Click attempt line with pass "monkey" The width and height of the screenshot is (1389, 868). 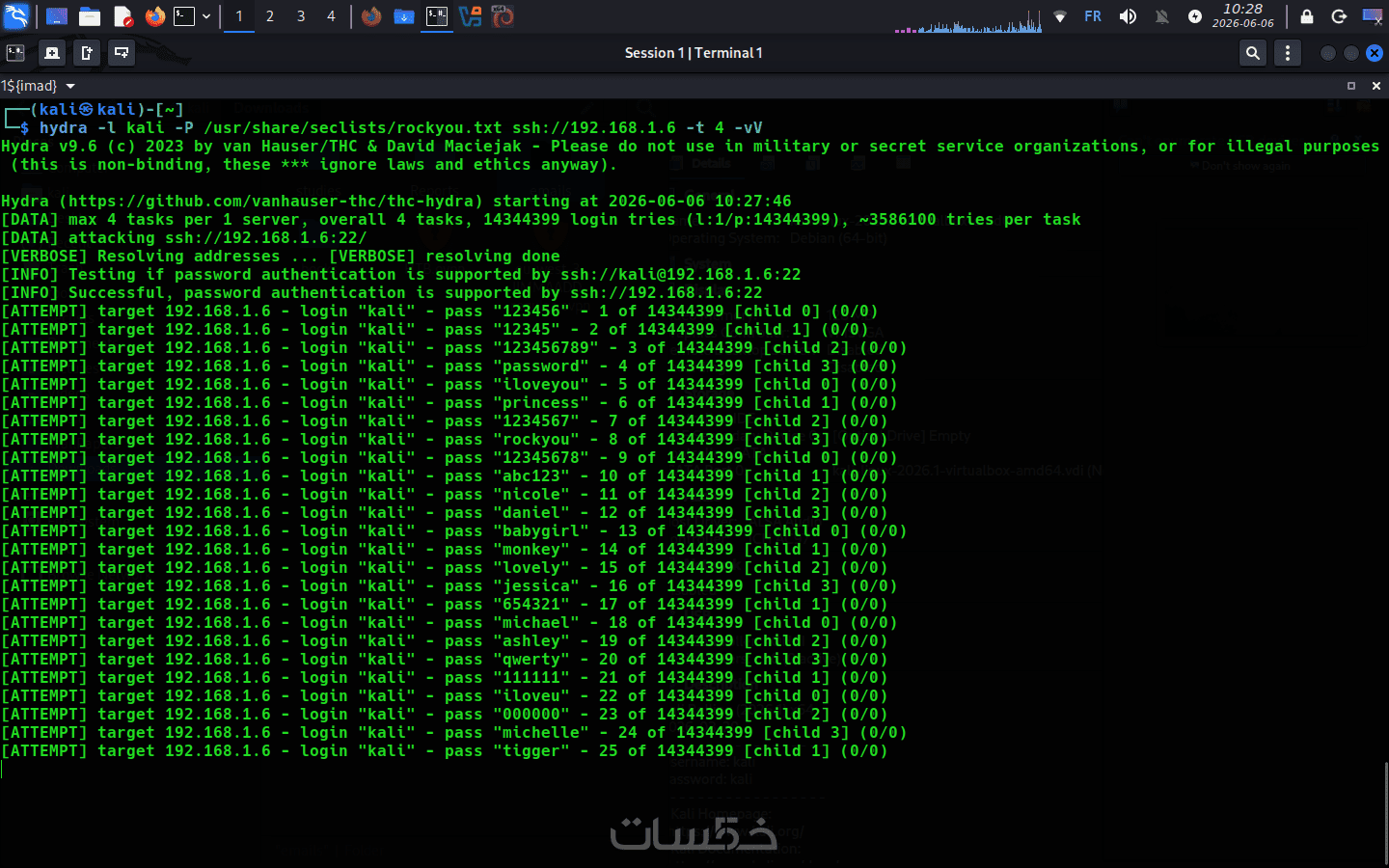pyautogui.click(x=445, y=550)
